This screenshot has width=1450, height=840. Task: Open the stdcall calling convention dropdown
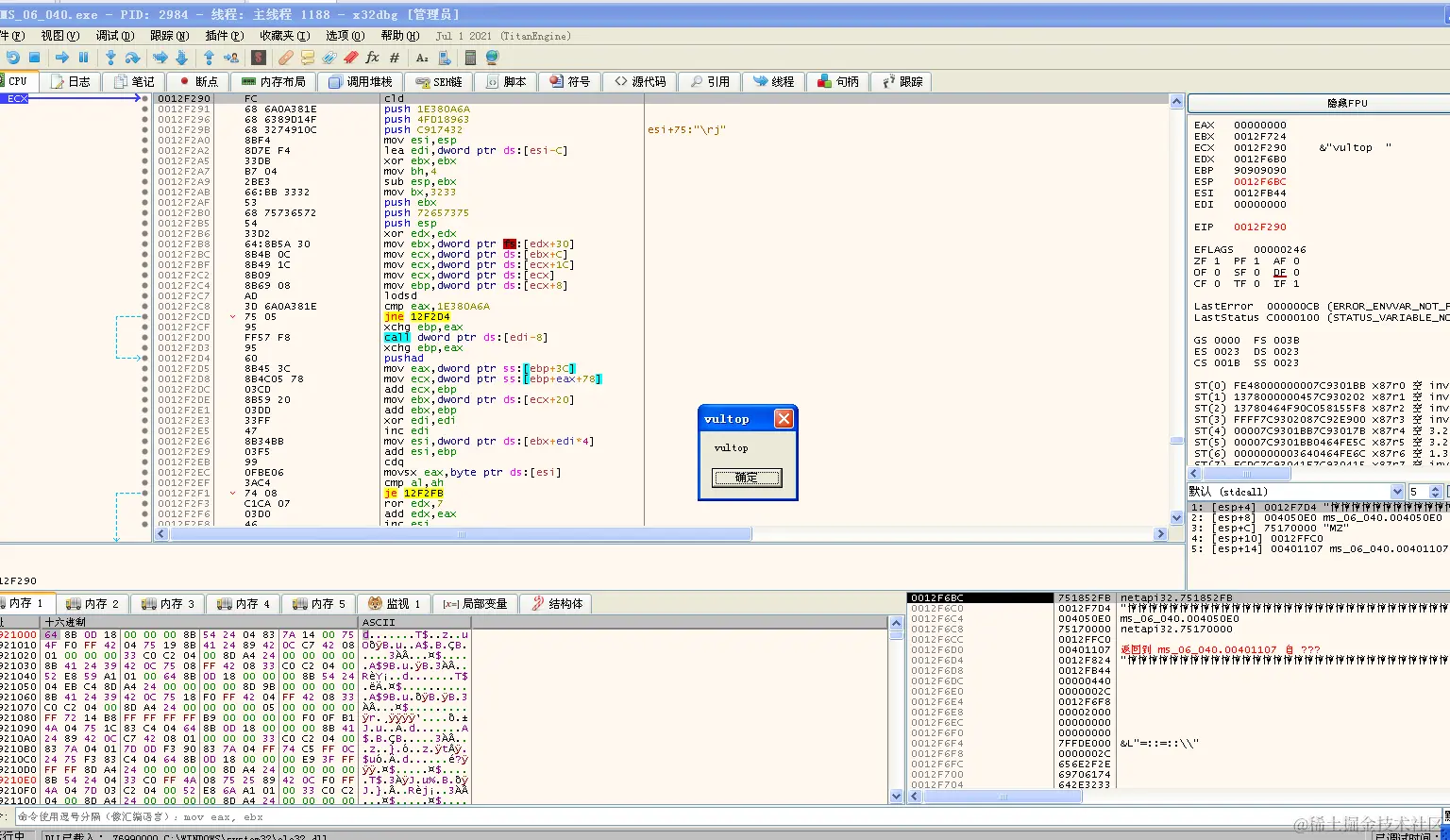(1397, 492)
